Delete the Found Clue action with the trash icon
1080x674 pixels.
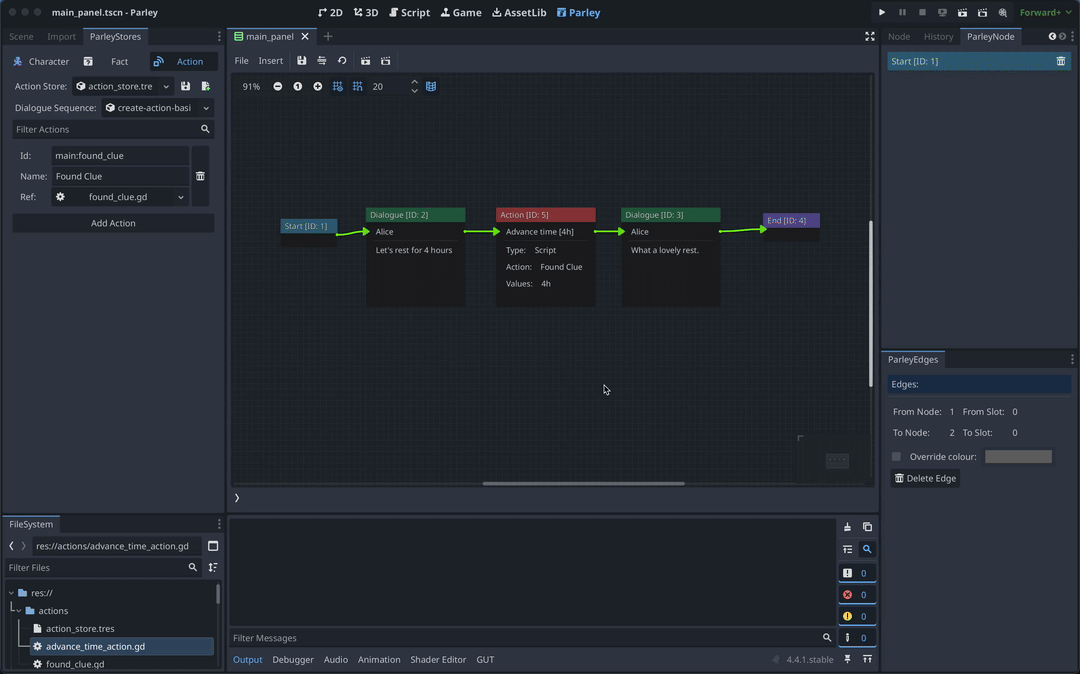point(200,176)
